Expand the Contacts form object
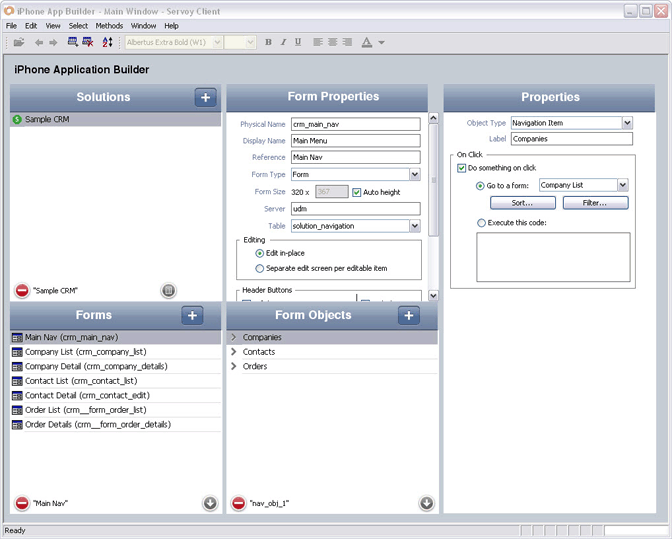The height and width of the screenshot is (539, 672). coord(234,352)
